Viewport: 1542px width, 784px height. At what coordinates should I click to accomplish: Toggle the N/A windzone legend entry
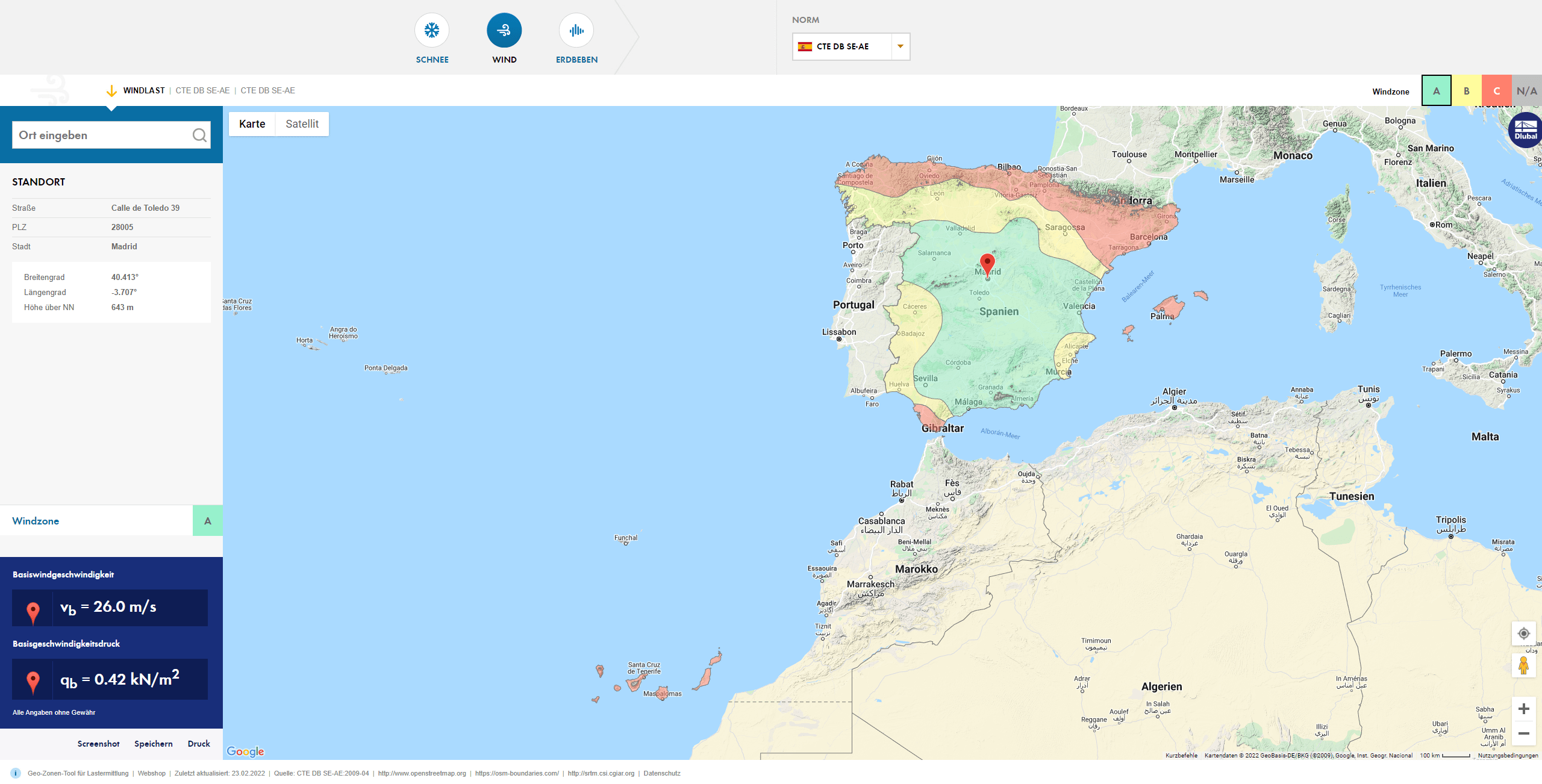(1527, 90)
